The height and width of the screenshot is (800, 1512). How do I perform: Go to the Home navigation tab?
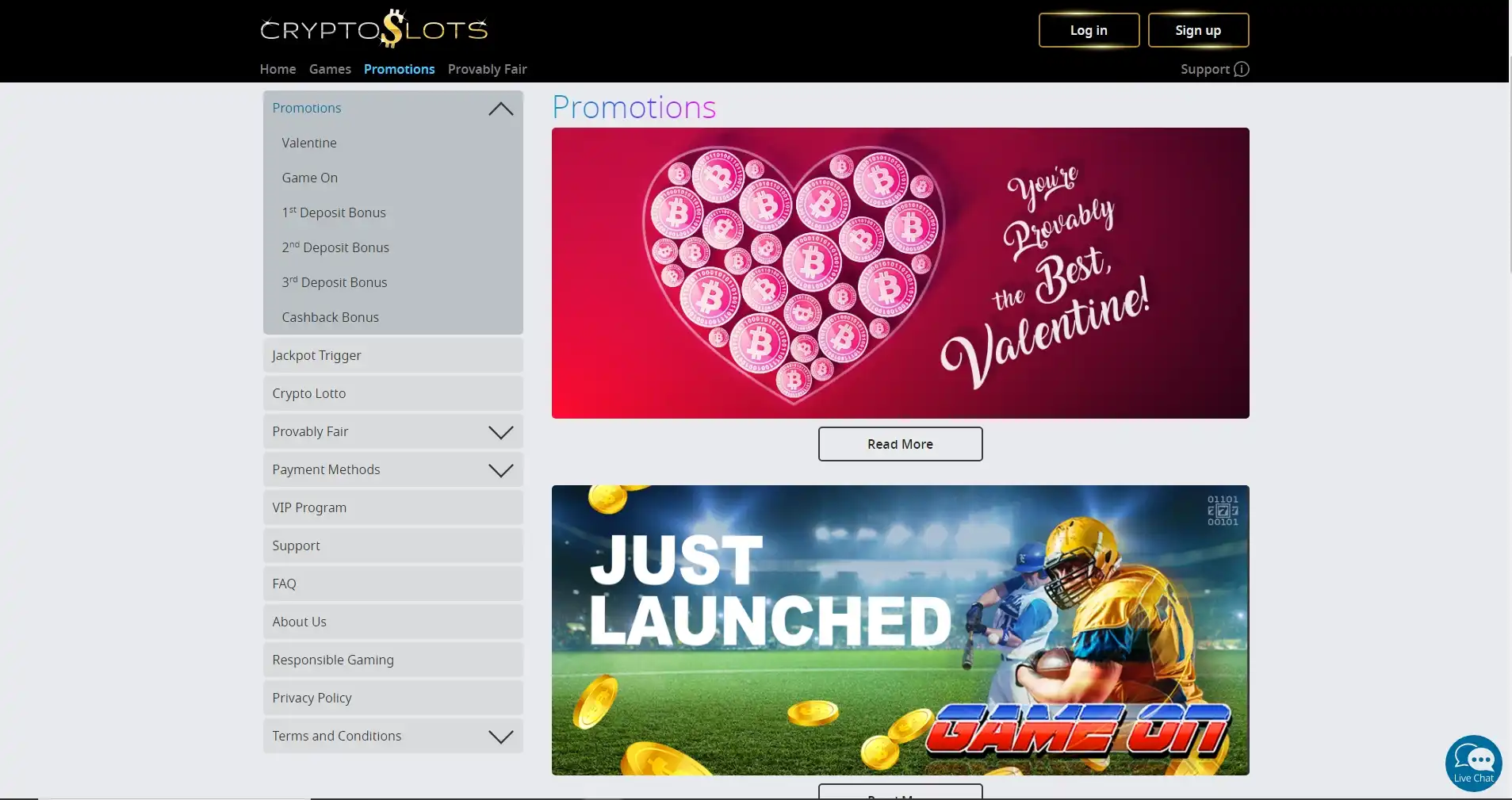[278, 69]
